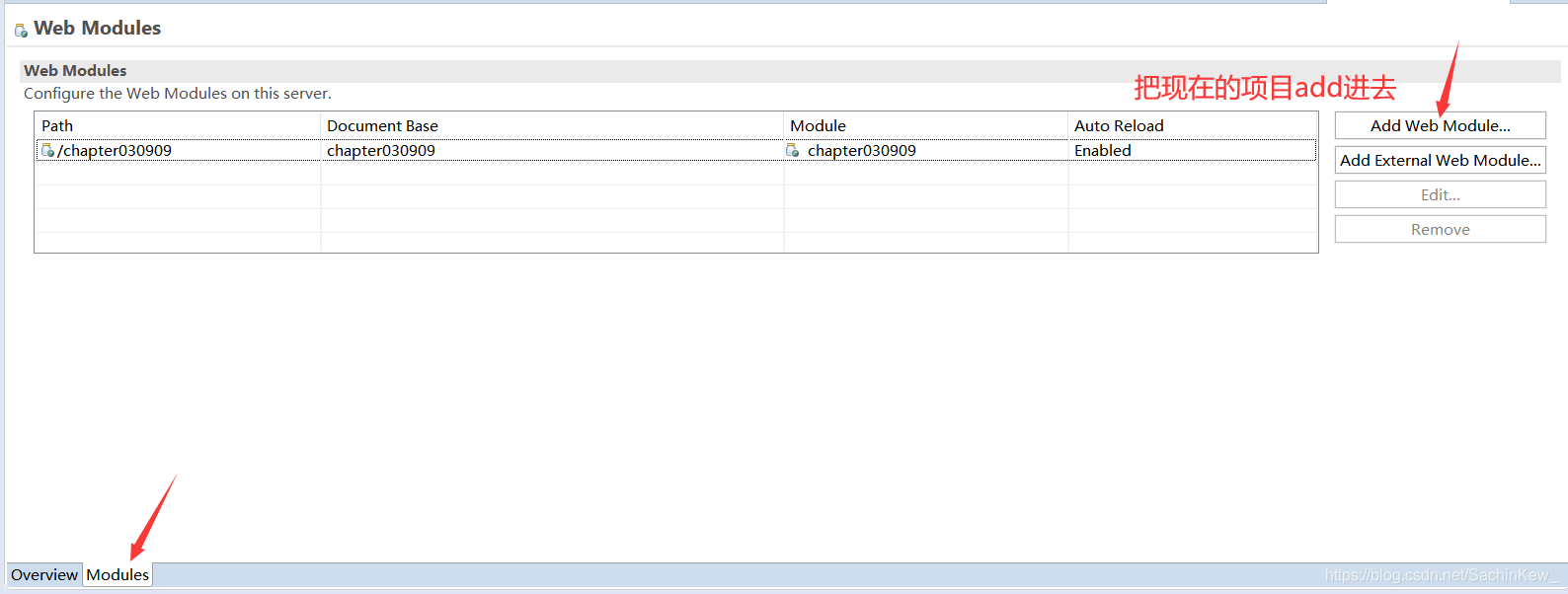Viewport: 1568px width, 594px height.
Task: Click the grey Web Modules section header
Action: coord(790,71)
